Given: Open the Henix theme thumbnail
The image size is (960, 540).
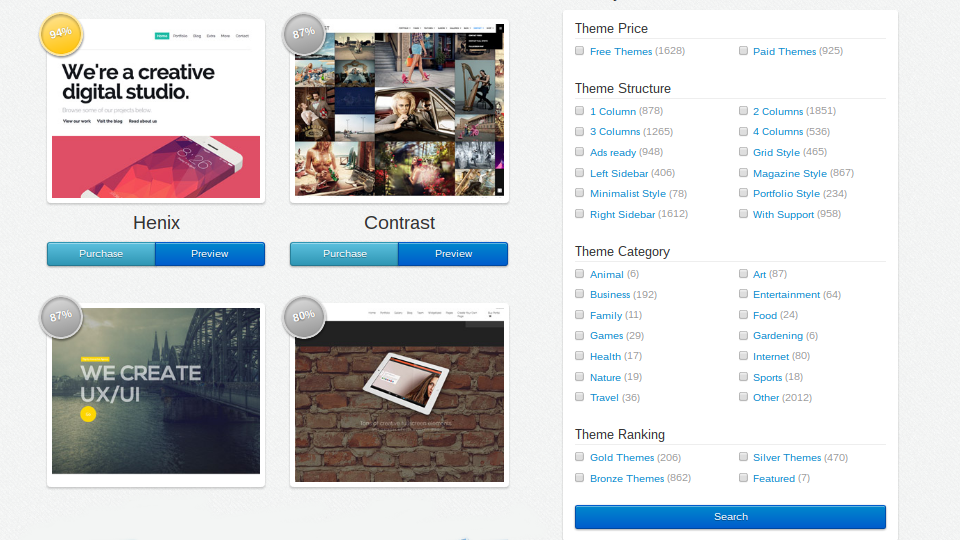Looking at the screenshot, I should click(x=156, y=111).
